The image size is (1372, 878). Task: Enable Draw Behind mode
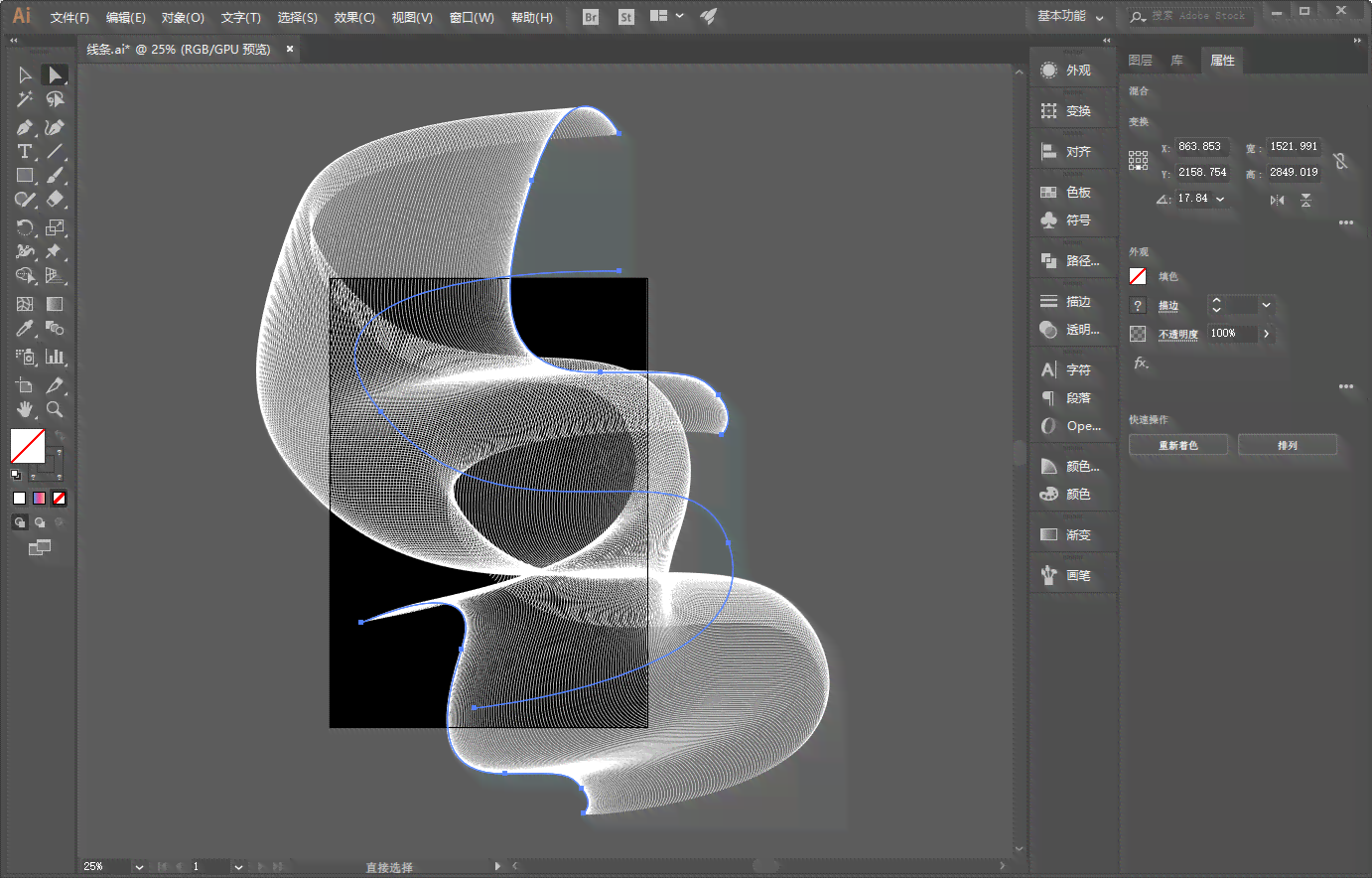coord(40,521)
